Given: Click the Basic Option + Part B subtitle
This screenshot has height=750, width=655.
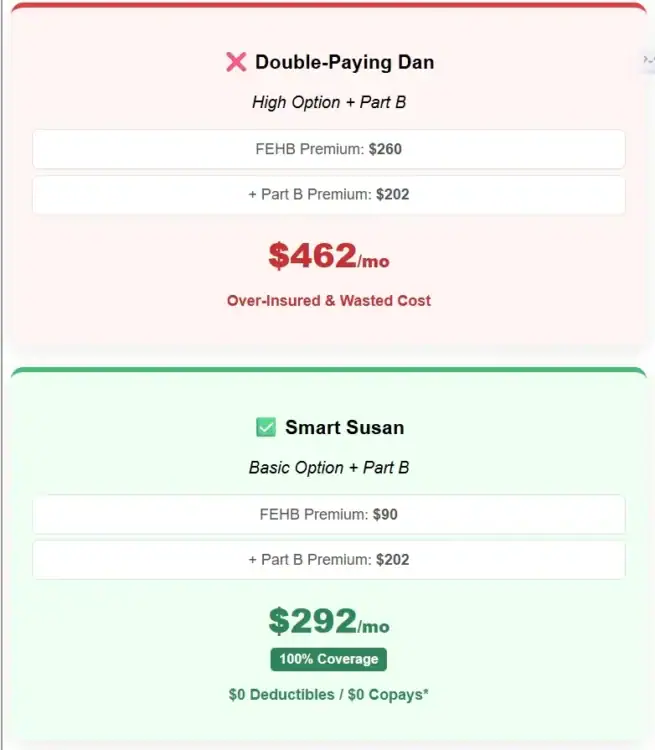Looking at the screenshot, I should click(328, 467).
